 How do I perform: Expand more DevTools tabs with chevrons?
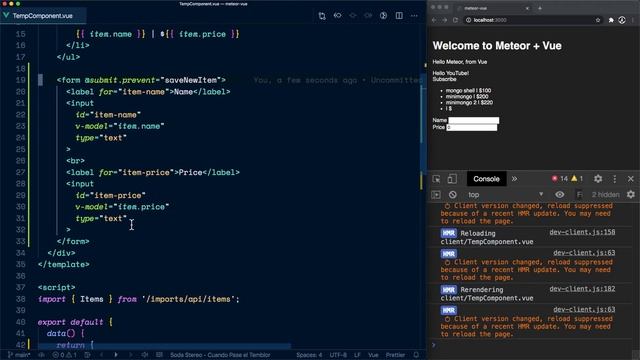coord(514,179)
